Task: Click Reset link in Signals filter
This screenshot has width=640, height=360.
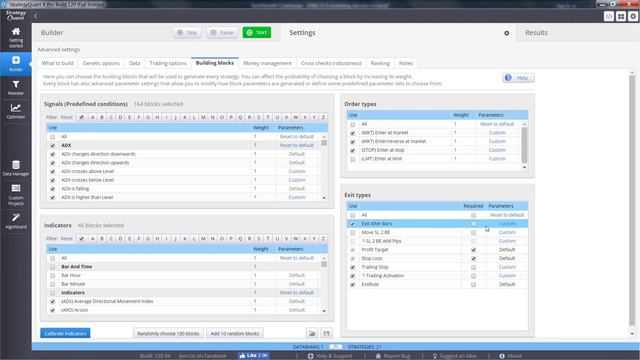Action: [67, 117]
